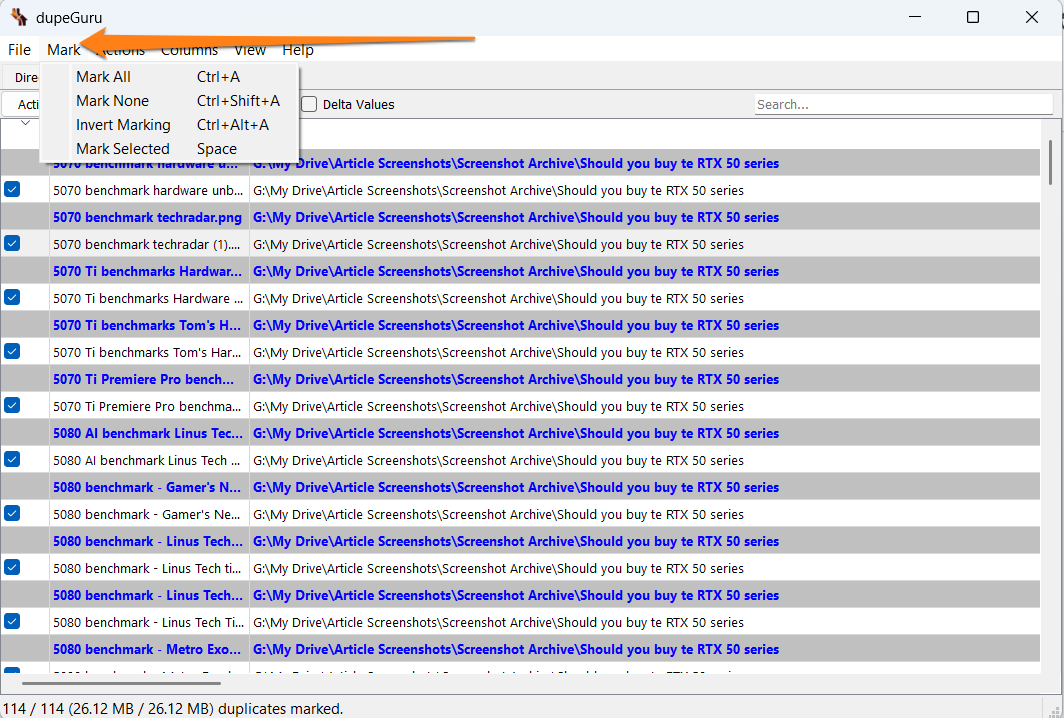Maximize the dupeGuru window
The image size is (1064, 718).
point(972,17)
